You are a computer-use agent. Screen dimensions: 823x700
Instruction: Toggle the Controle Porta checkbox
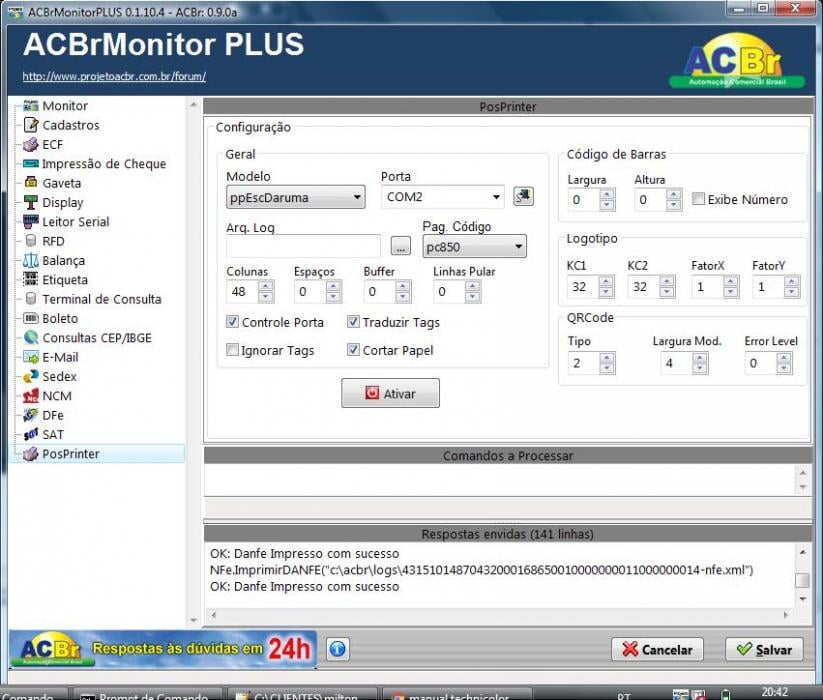click(232, 322)
